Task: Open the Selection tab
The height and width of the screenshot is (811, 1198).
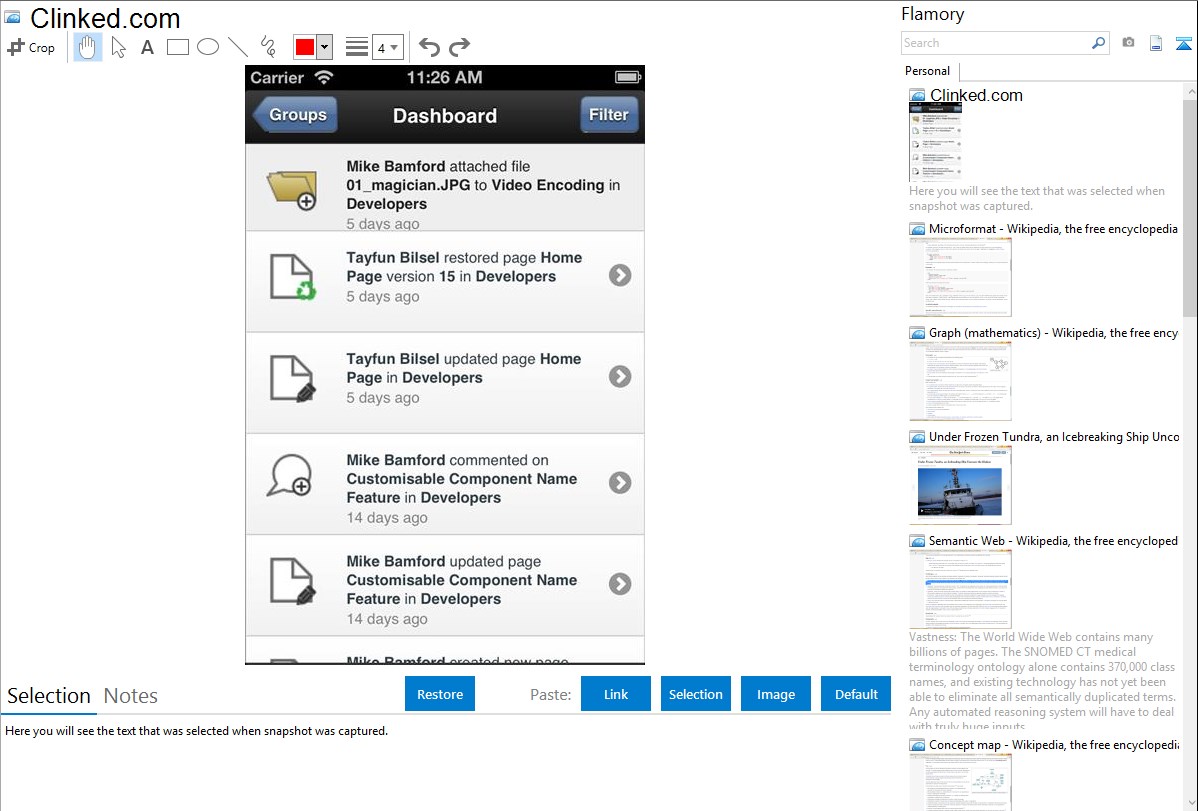Action: click(49, 696)
